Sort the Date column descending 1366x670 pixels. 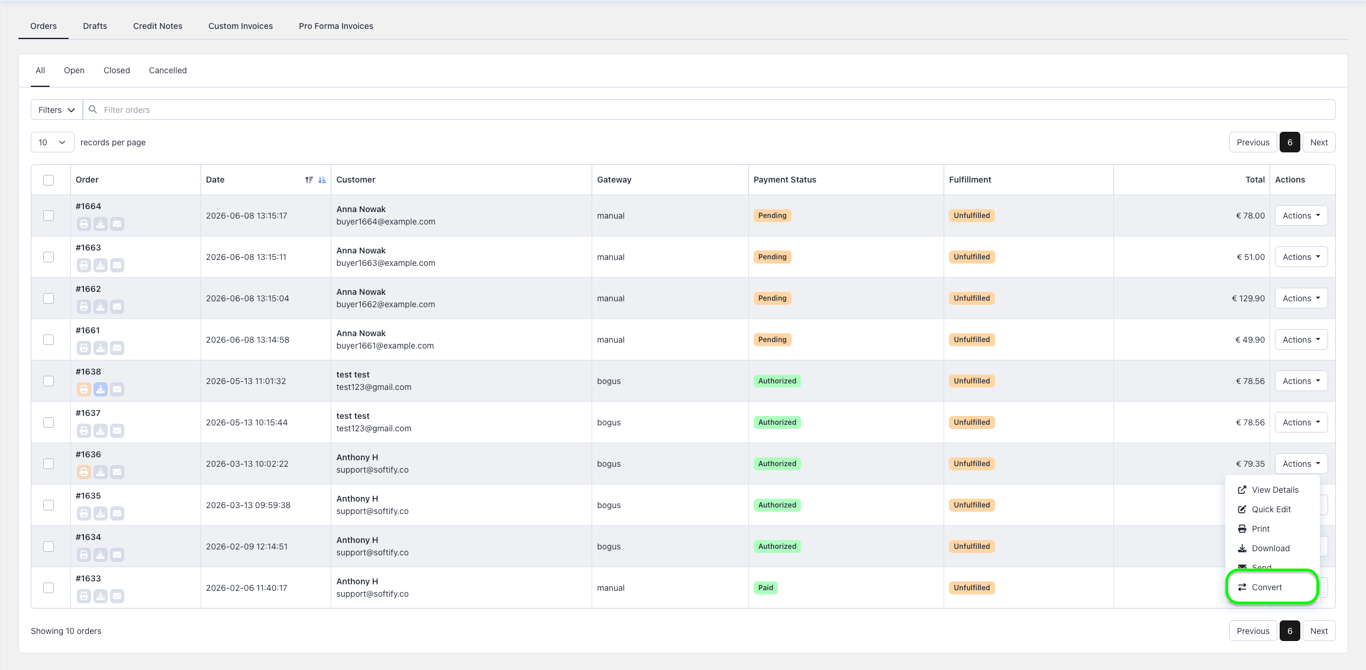point(322,180)
